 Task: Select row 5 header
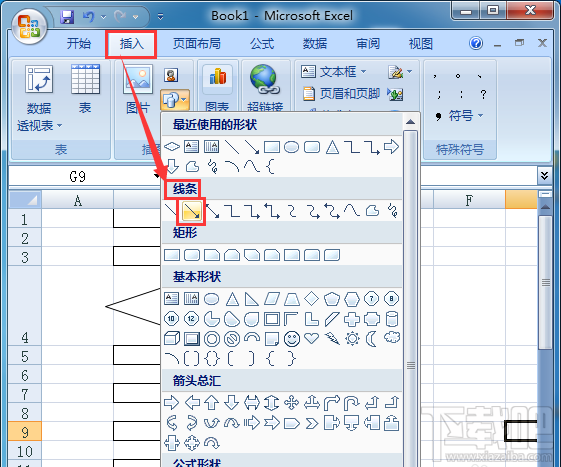pos(25,356)
